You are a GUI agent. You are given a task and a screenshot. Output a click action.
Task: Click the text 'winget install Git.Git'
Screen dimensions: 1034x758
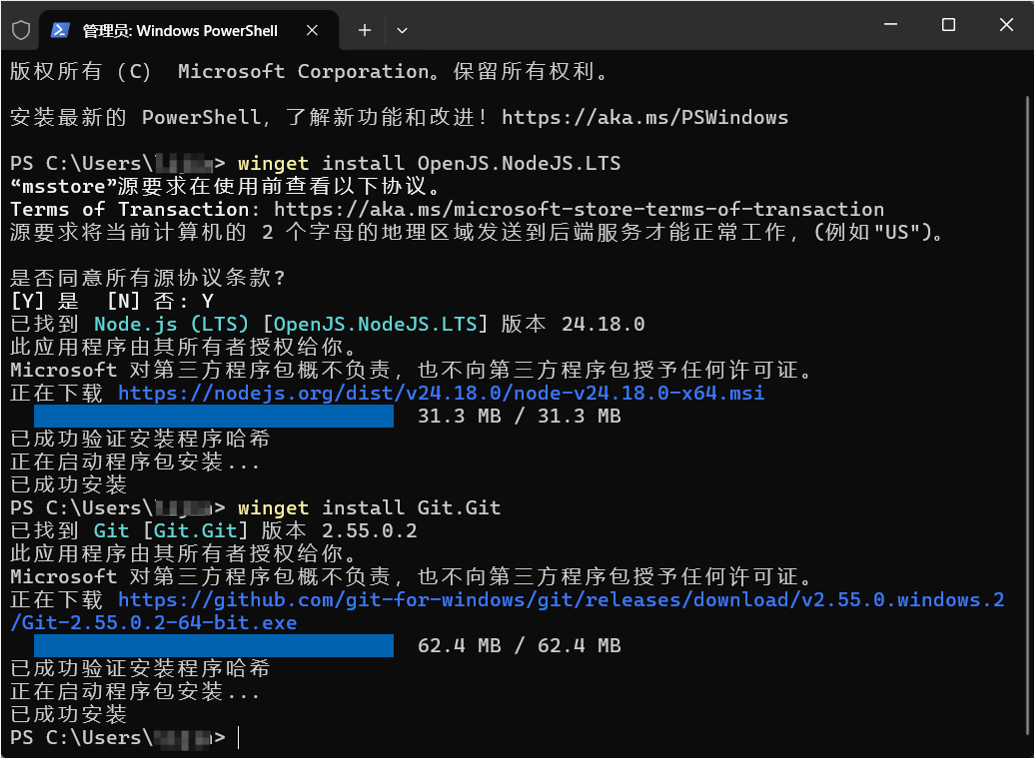[369, 508]
